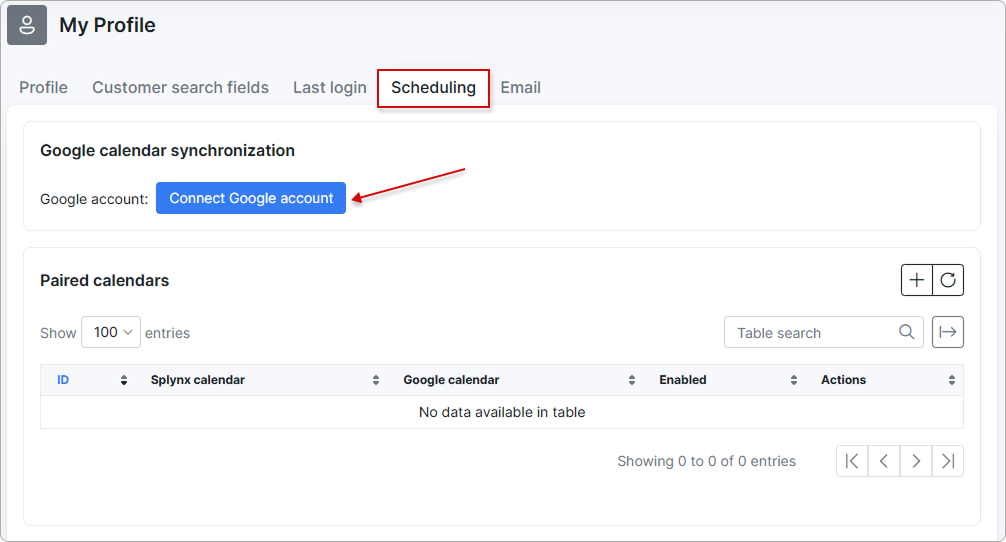Click the Table search magnifier icon
This screenshot has width=1006, height=542.
(x=907, y=332)
